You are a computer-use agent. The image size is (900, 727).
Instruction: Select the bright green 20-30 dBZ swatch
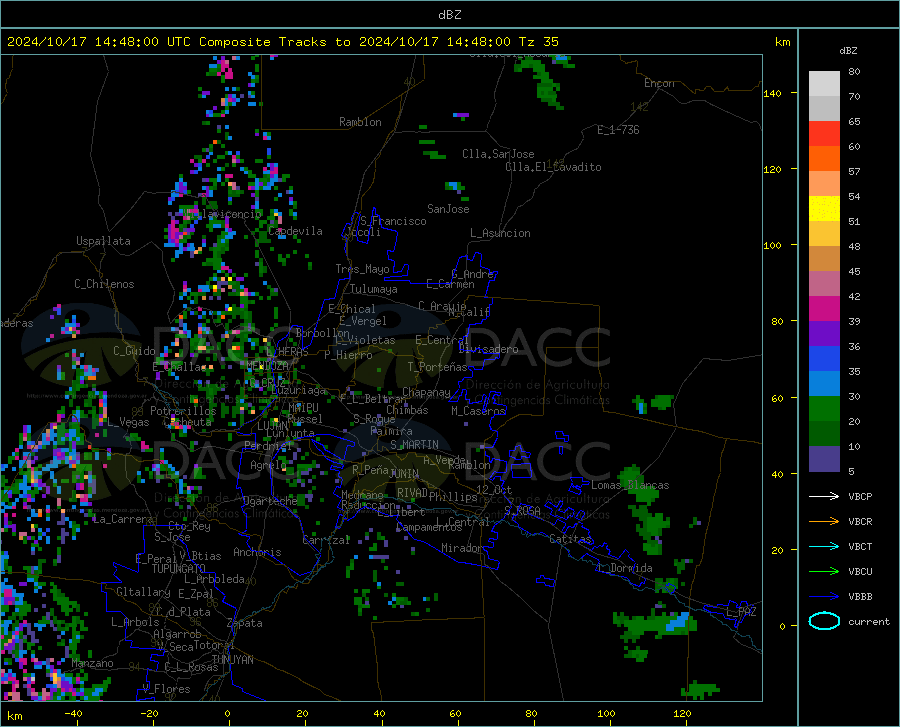(824, 409)
